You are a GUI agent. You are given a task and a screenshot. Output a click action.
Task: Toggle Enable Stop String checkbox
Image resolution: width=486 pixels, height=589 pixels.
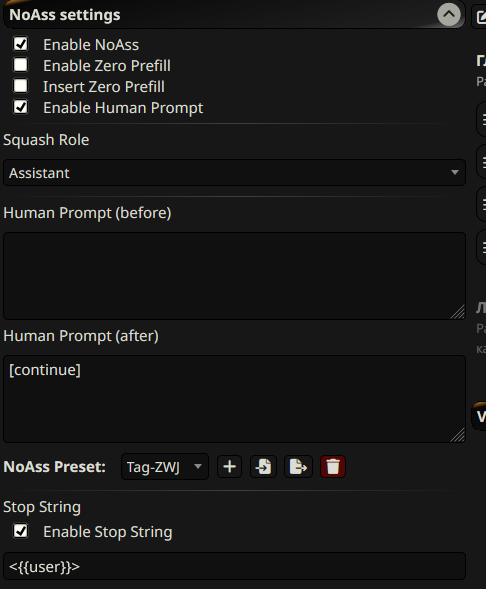pyautogui.click(x=21, y=531)
